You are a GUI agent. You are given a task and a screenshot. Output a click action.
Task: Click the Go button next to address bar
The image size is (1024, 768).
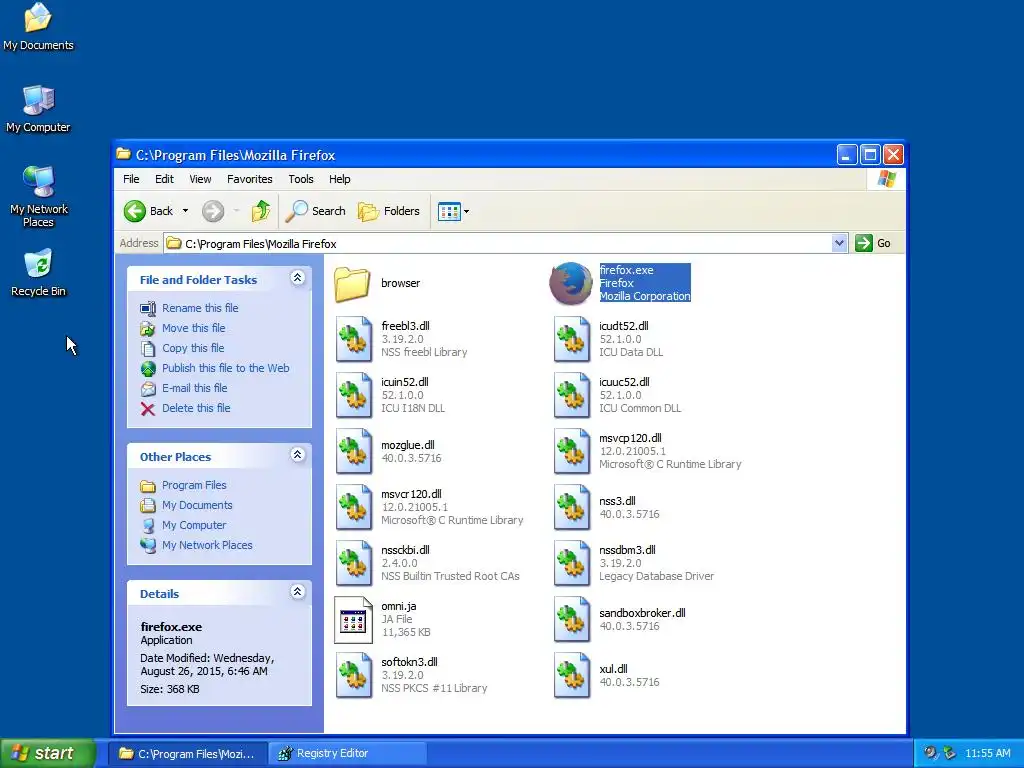pyautogui.click(x=873, y=243)
